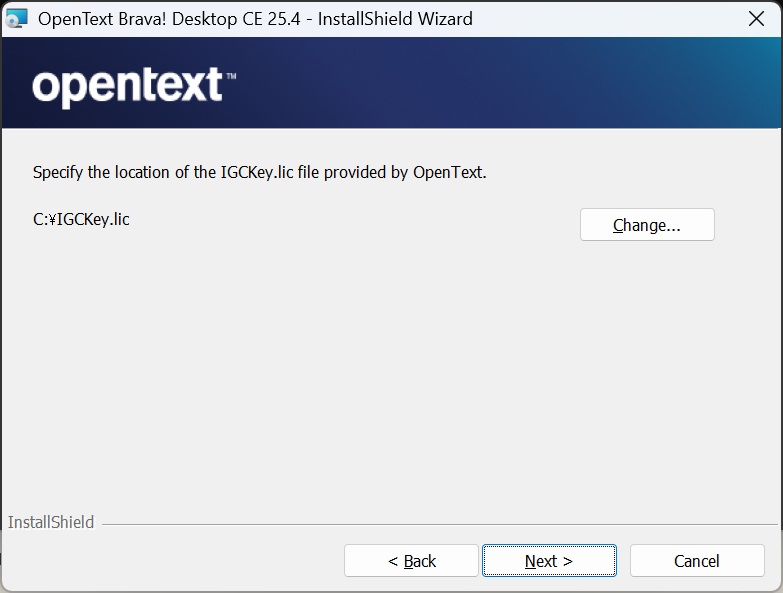Screen dimensions: 783x593
Task: Proceed by pressing the Next button
Action: (549, 561)
